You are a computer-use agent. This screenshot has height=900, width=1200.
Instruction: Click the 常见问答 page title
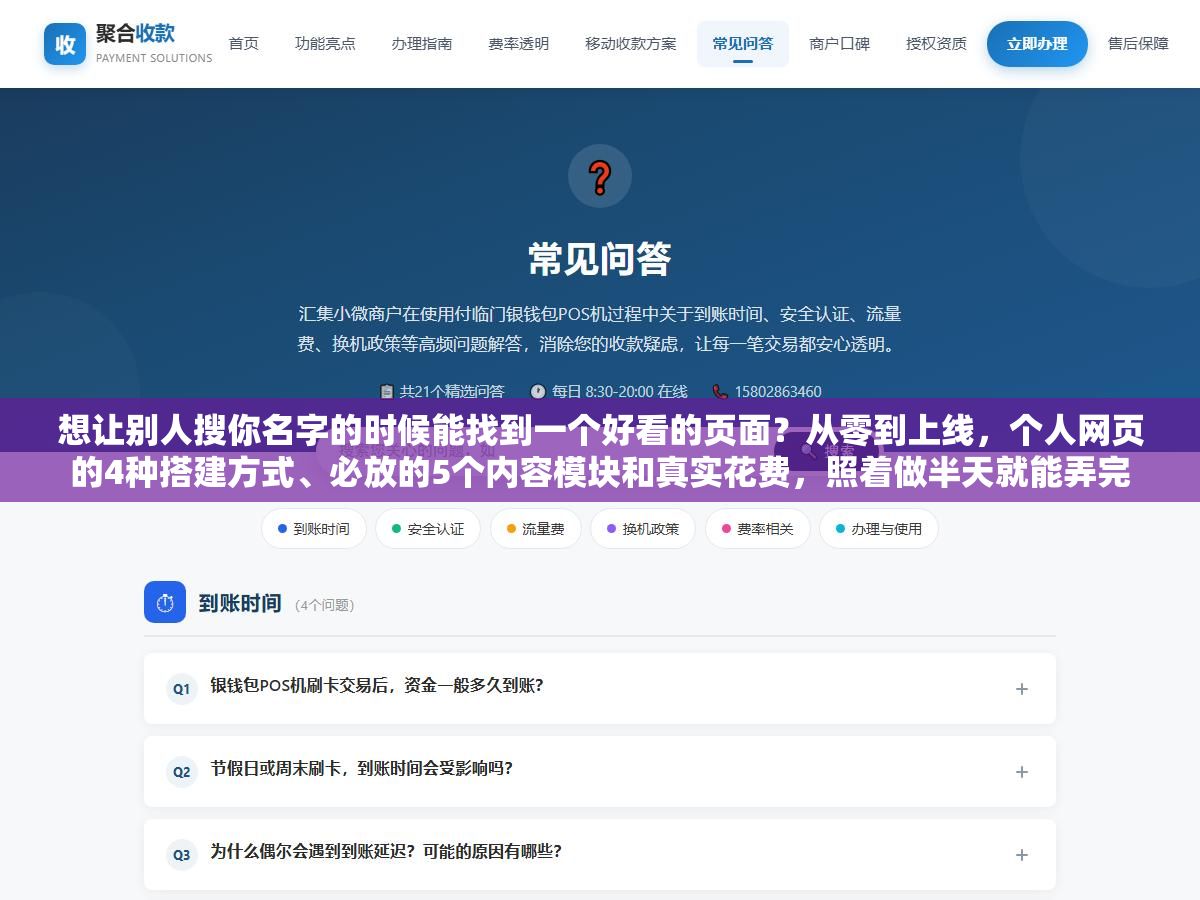point(600,259)
